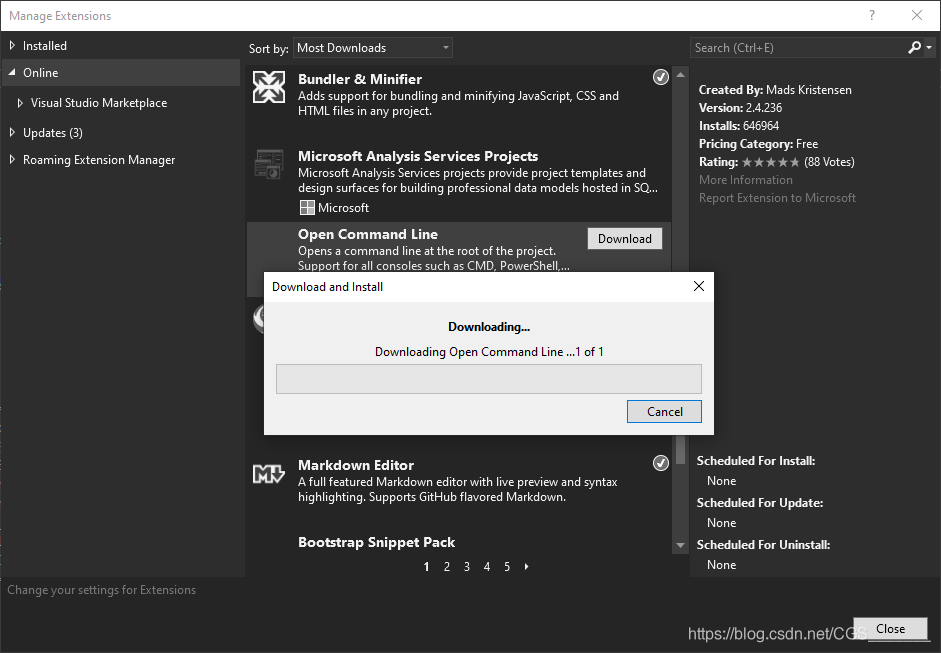941x653 pixels.
Task: Click the installed checkmark on Bundler & Minifier
Action: point(660,76)
